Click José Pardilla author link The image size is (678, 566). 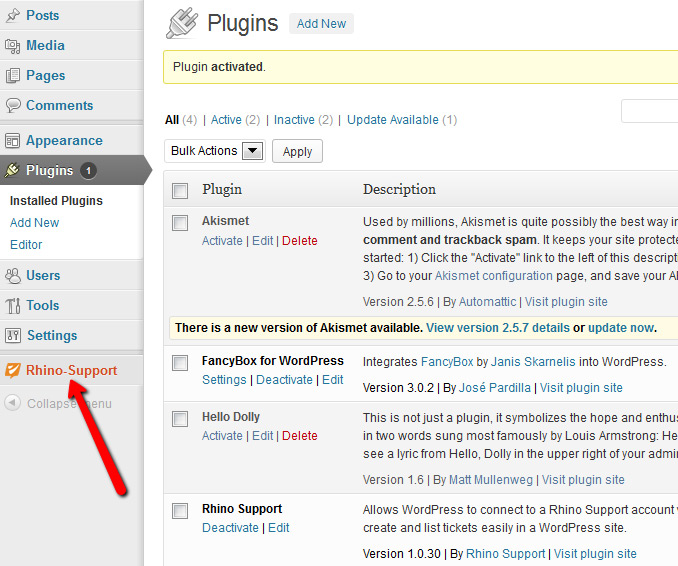495,387
